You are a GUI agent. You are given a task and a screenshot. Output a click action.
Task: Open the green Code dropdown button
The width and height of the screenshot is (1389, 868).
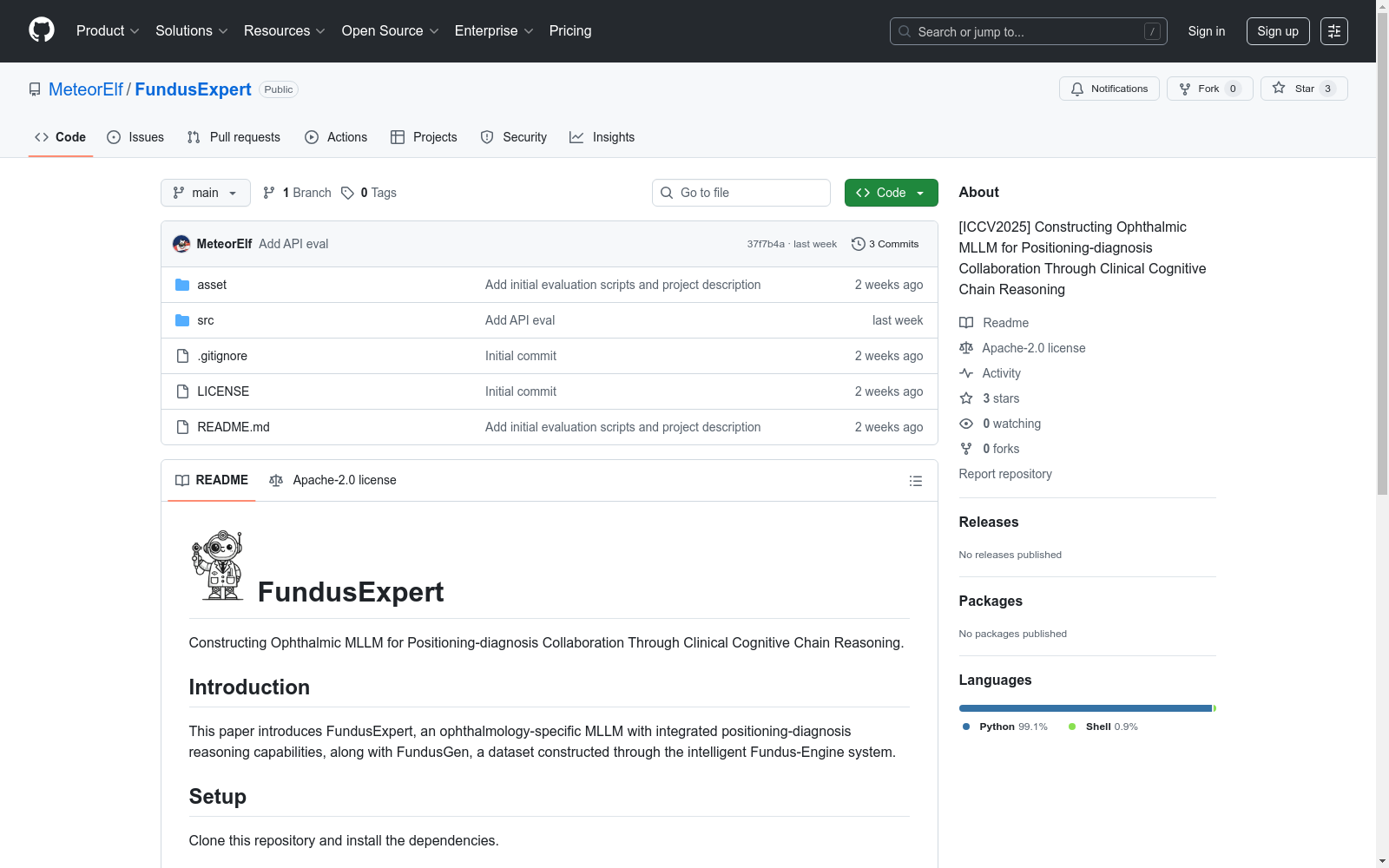coord(891,193)
